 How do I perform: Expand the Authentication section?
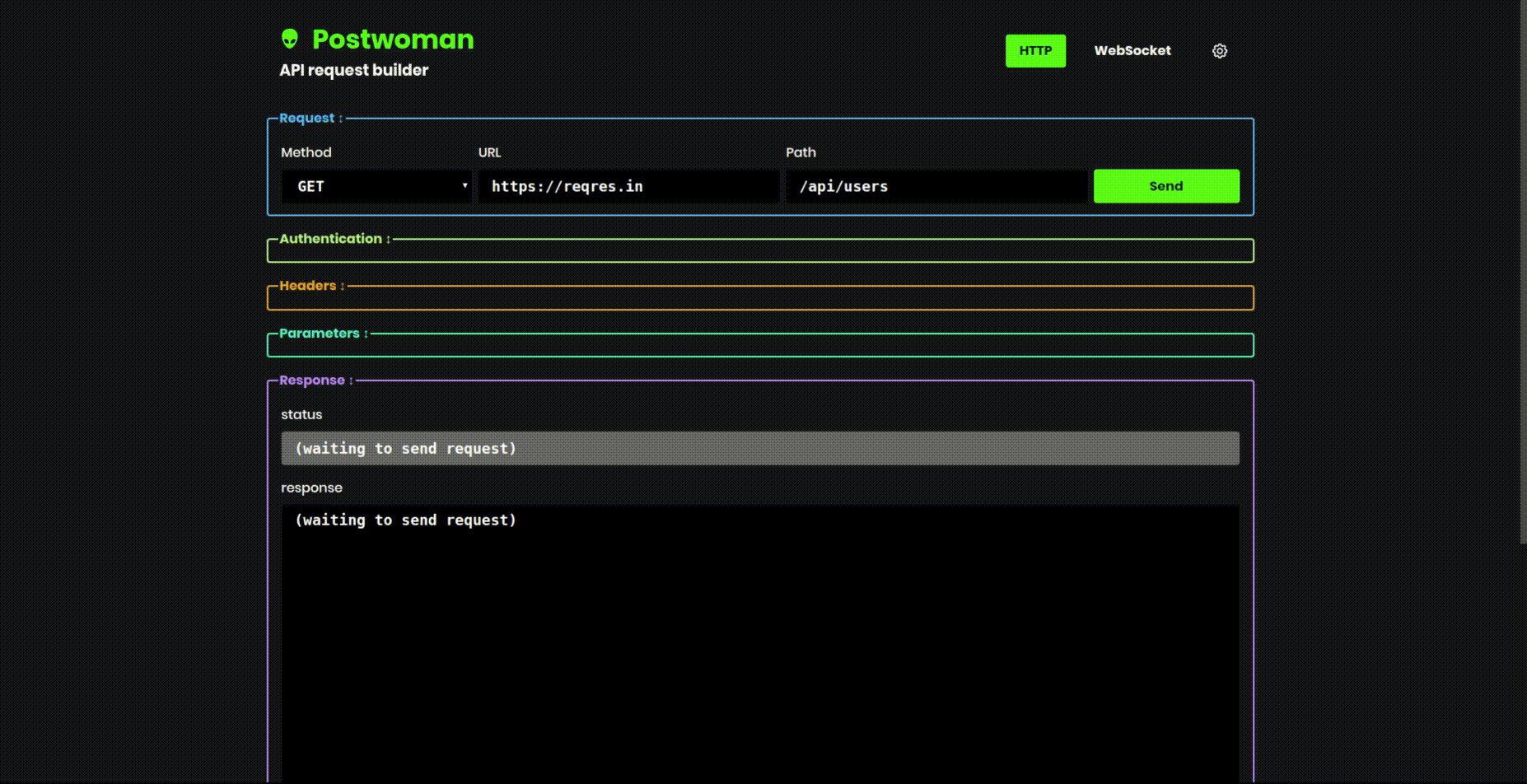coord(334,239)
